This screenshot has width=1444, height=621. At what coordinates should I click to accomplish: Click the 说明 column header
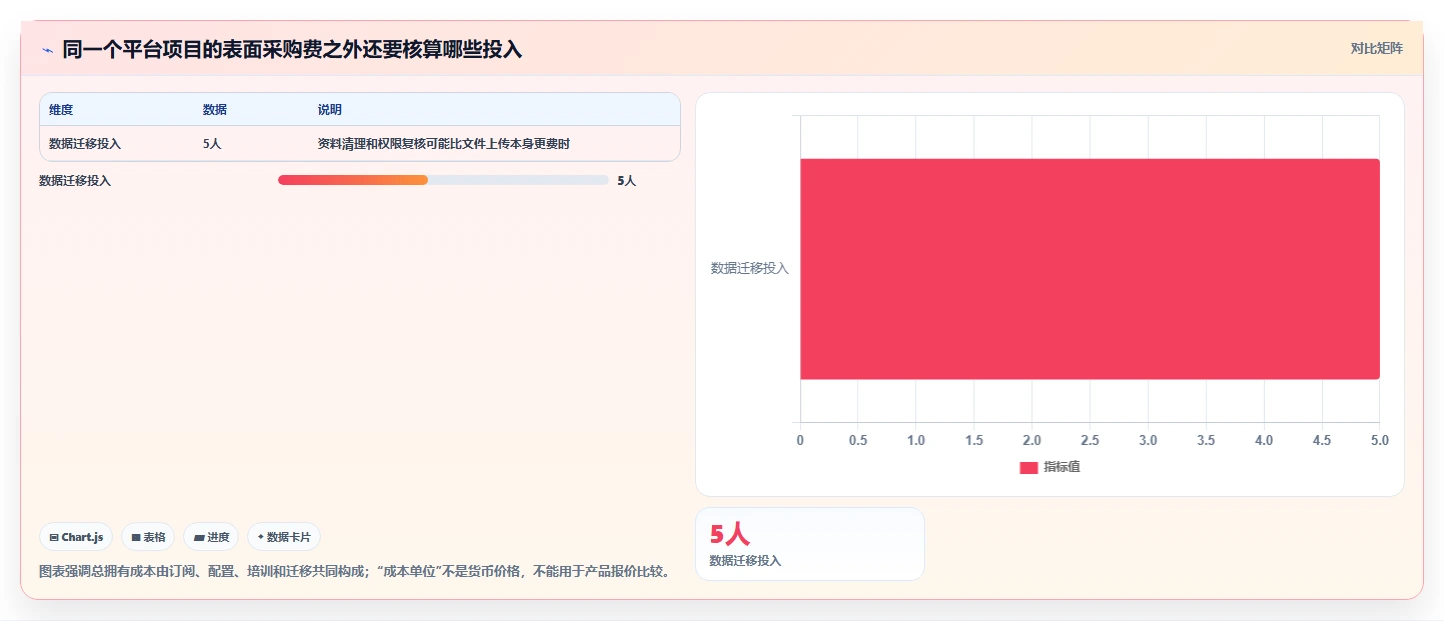click(330, 110)
